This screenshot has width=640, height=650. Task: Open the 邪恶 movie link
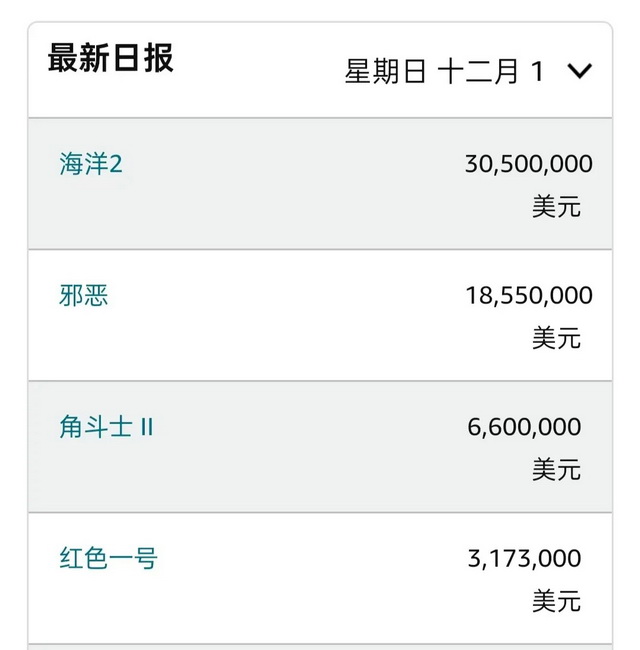[84, 296]
